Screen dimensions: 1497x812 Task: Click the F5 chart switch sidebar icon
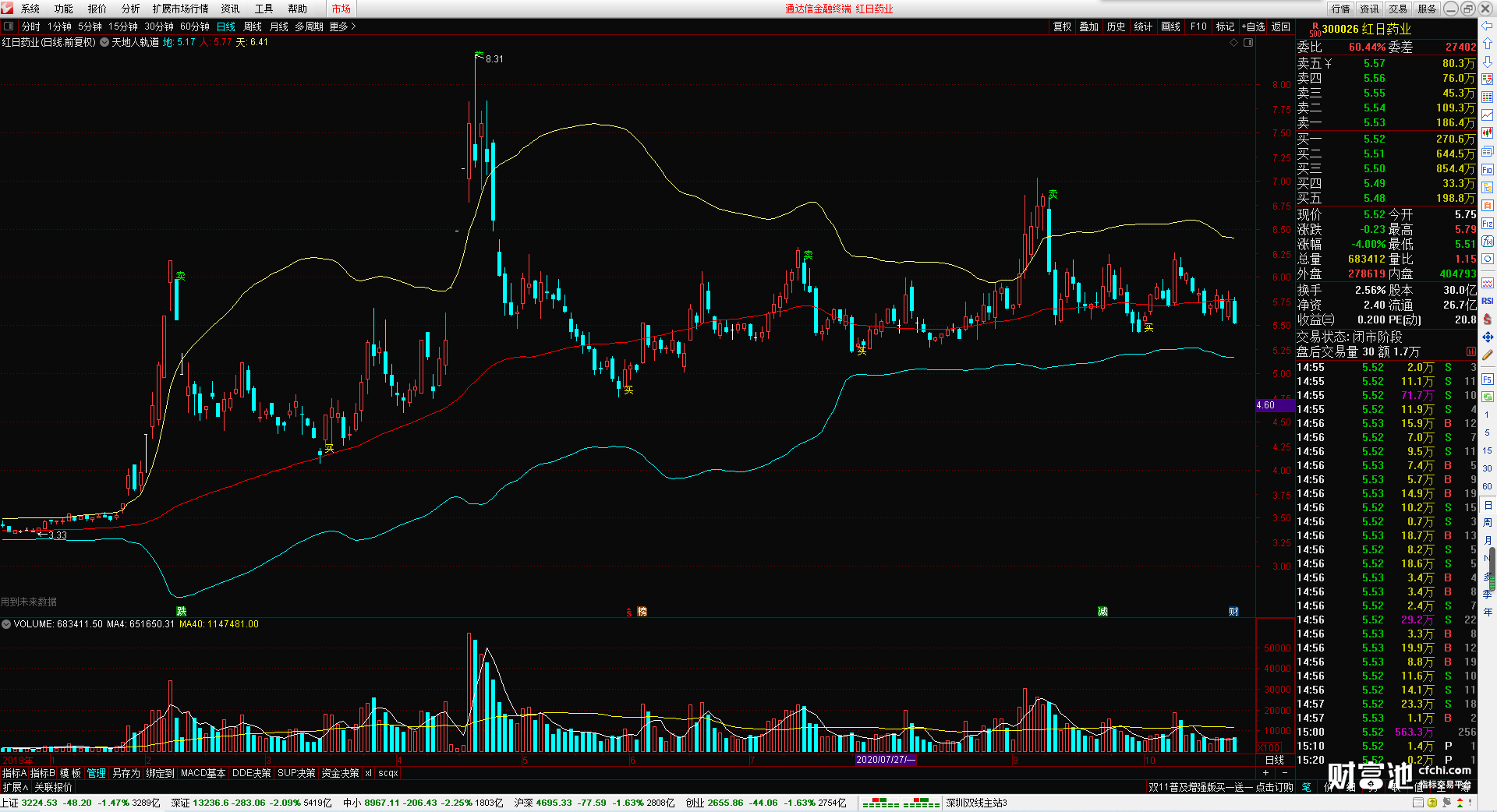click(x=1487, y=380)
